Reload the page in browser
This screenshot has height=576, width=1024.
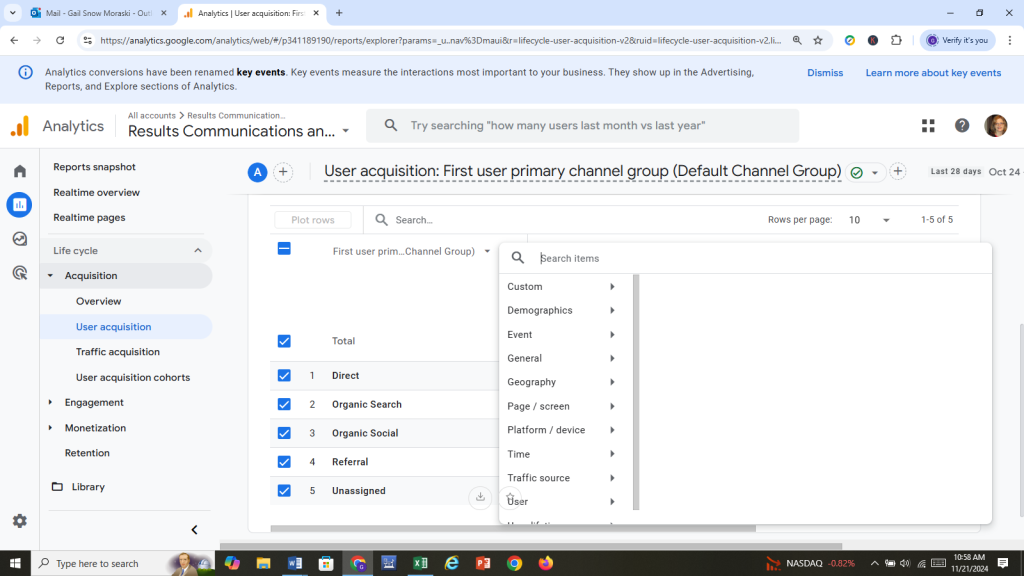(60, 40)
